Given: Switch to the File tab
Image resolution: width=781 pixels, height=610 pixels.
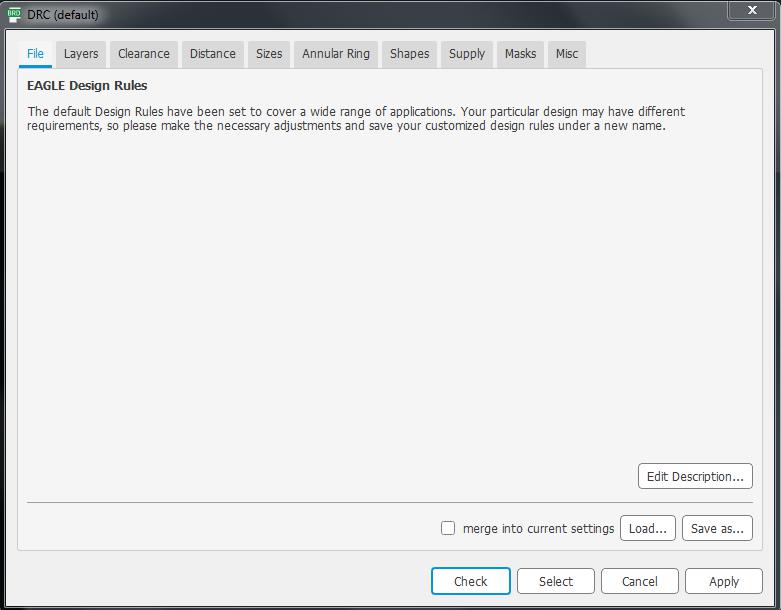Looking at the screenshot, I should 35,54.
